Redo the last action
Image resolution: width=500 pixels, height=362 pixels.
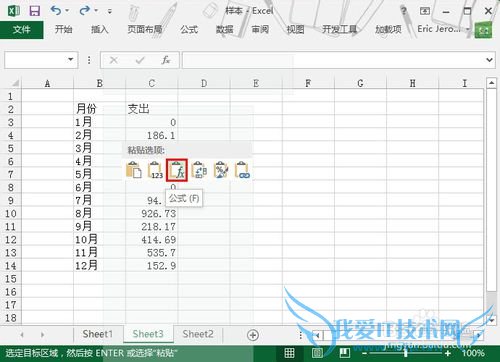coord(84,11)
